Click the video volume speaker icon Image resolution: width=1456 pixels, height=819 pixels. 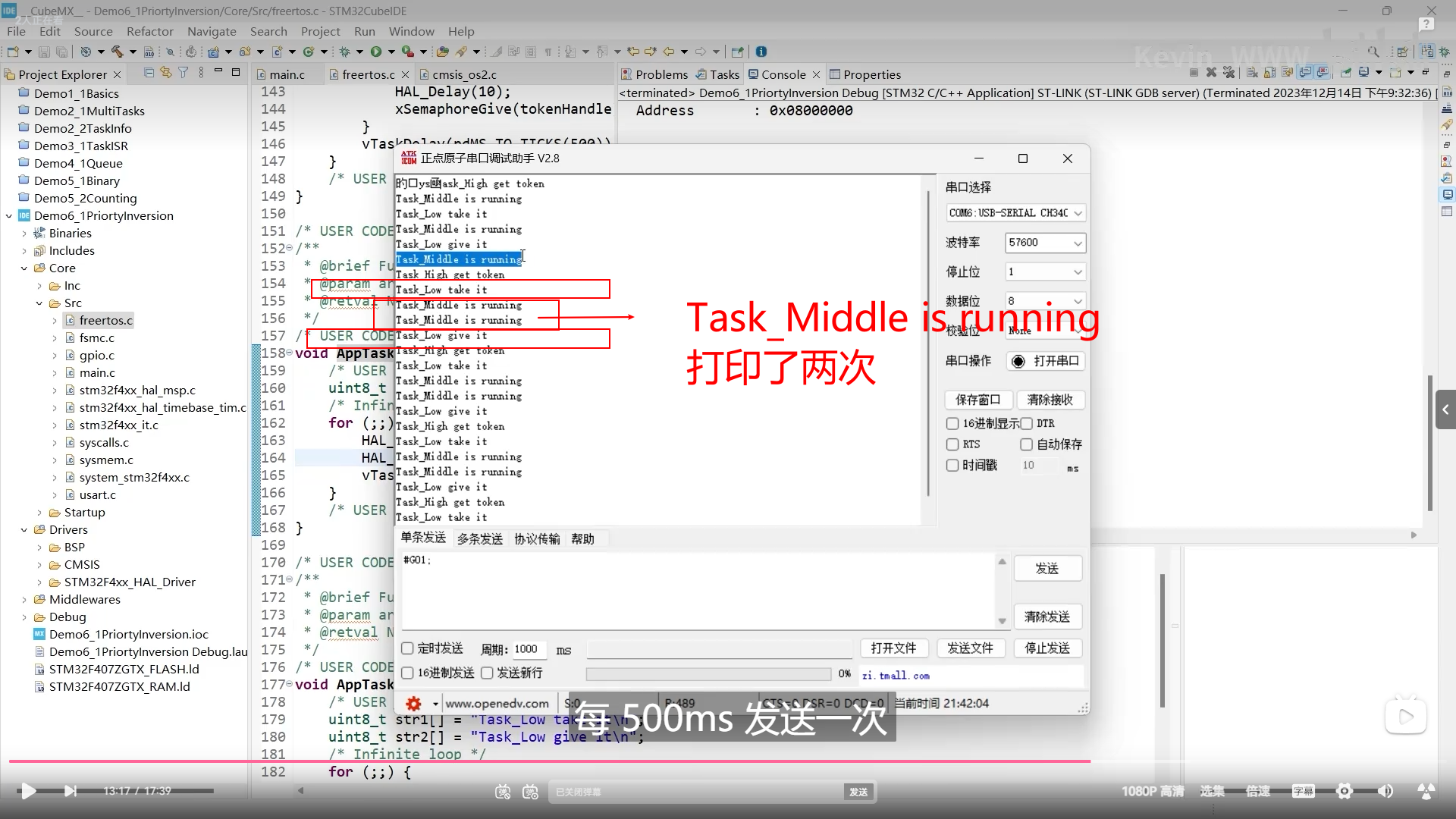point(1385,791)
